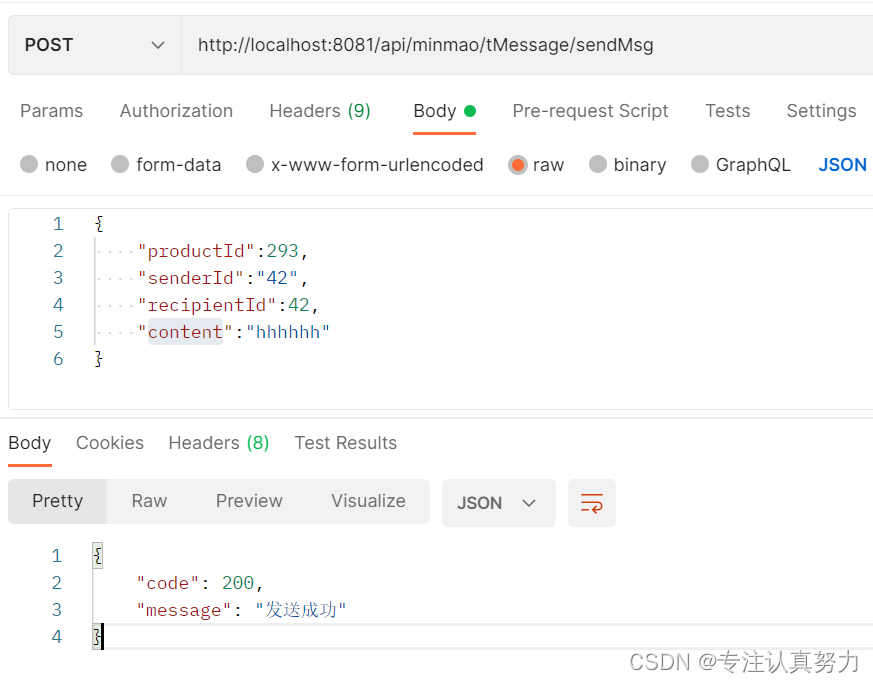Open the response Cookies tab
This screenshot has height=683, width=873.
[x=110, y=443]
